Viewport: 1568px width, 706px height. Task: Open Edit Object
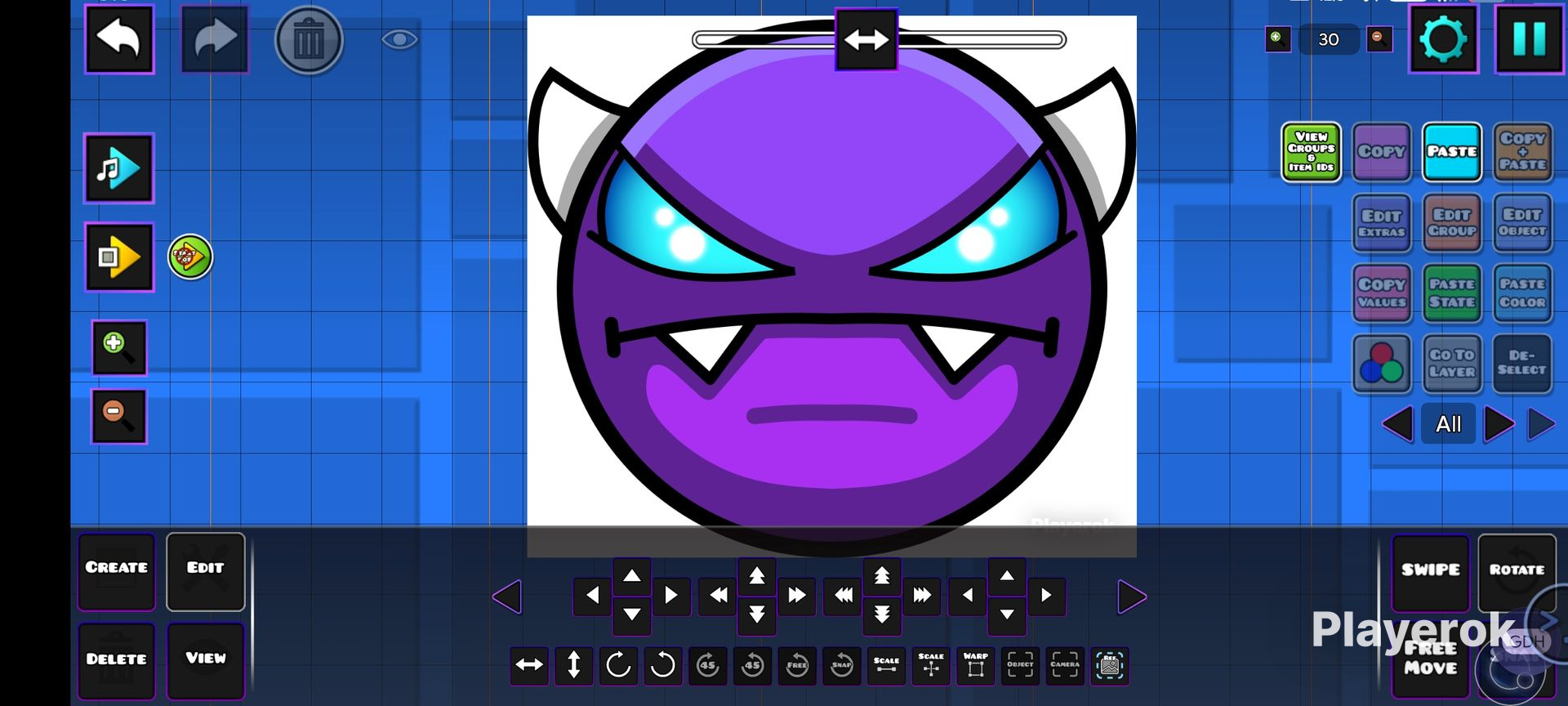tap(1522, 223)
